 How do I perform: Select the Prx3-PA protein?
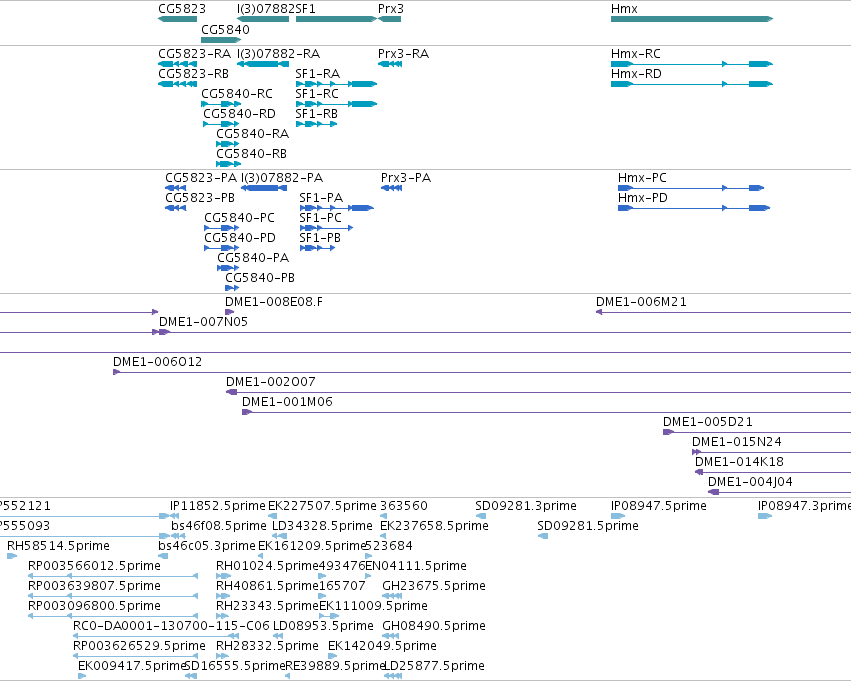tap(391, 188)
